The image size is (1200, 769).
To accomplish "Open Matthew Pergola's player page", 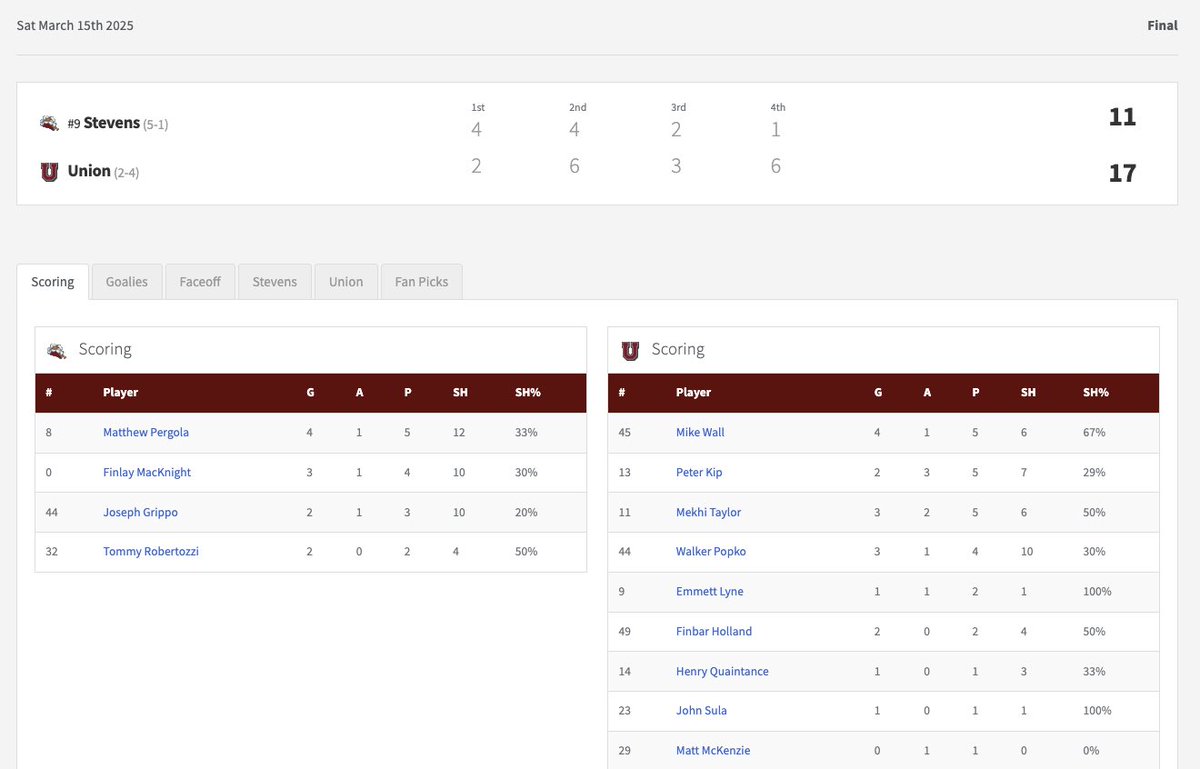I will pyautogui.click(x=146, y=433).
